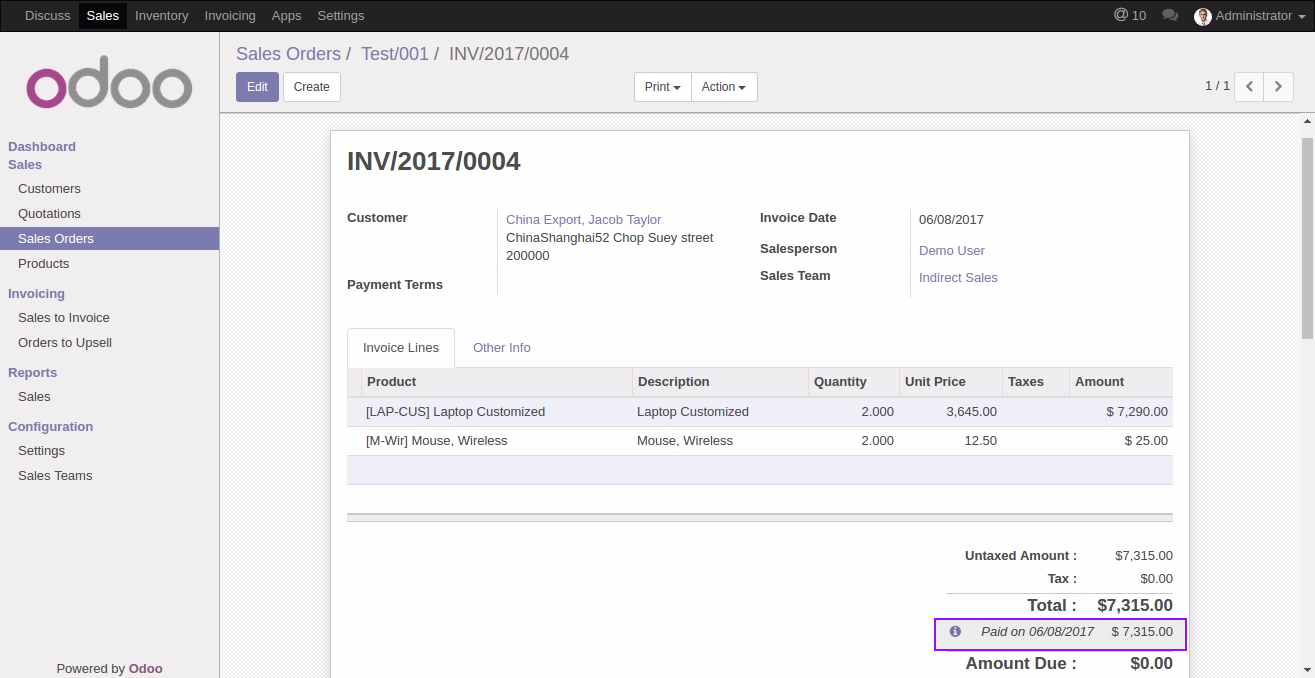Open the Discuss menu
The image size is (1315, 678).
pos(48,16)
